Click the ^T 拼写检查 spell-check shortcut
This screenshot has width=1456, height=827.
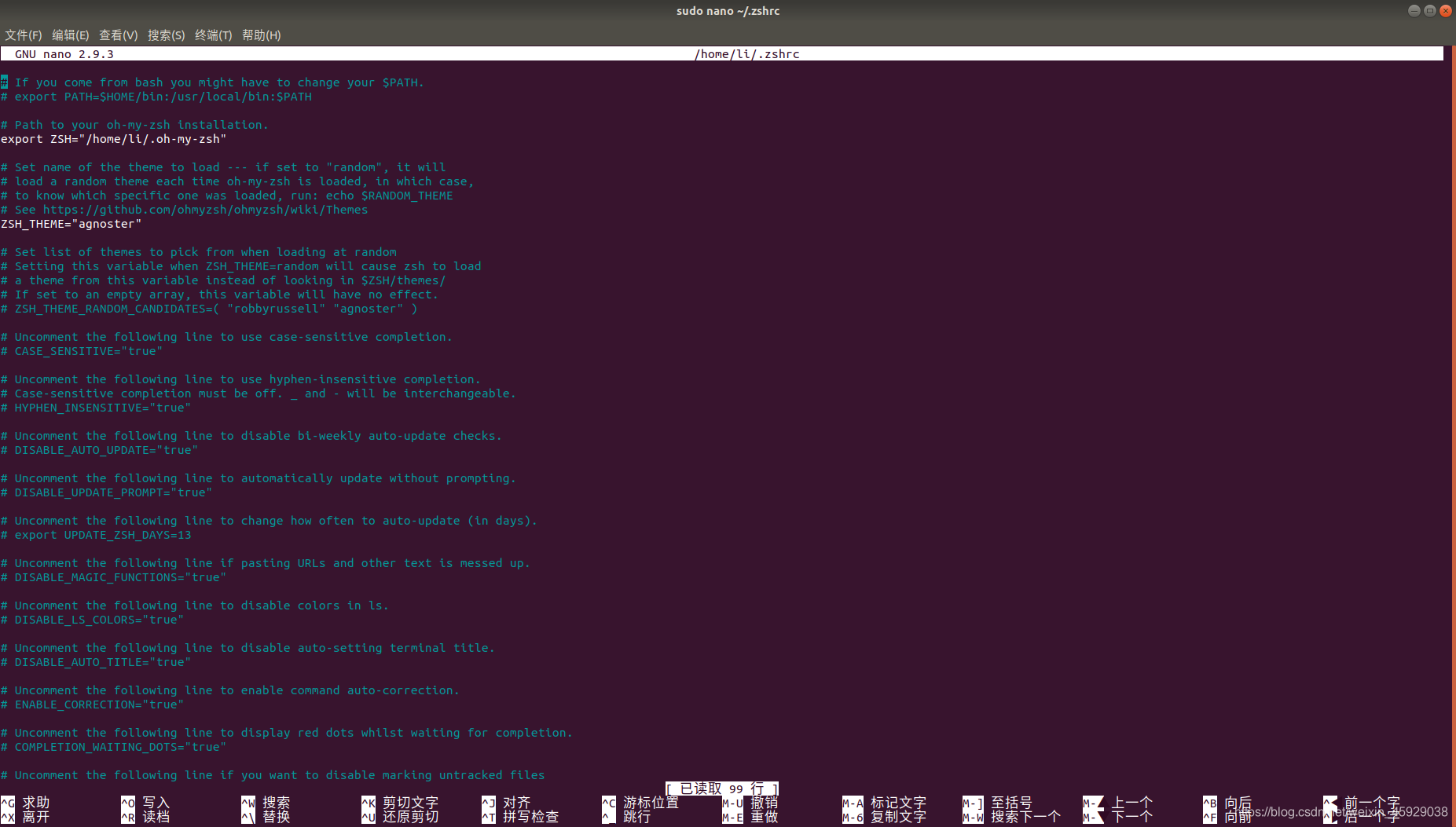tap(520, 817)
